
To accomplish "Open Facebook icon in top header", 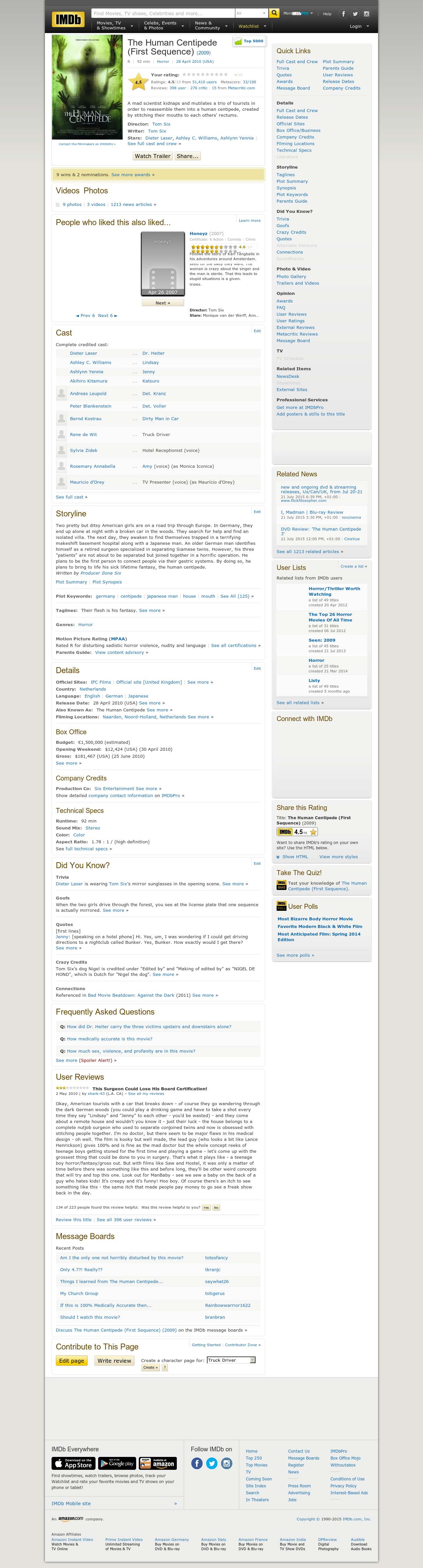I will (343, 14).
